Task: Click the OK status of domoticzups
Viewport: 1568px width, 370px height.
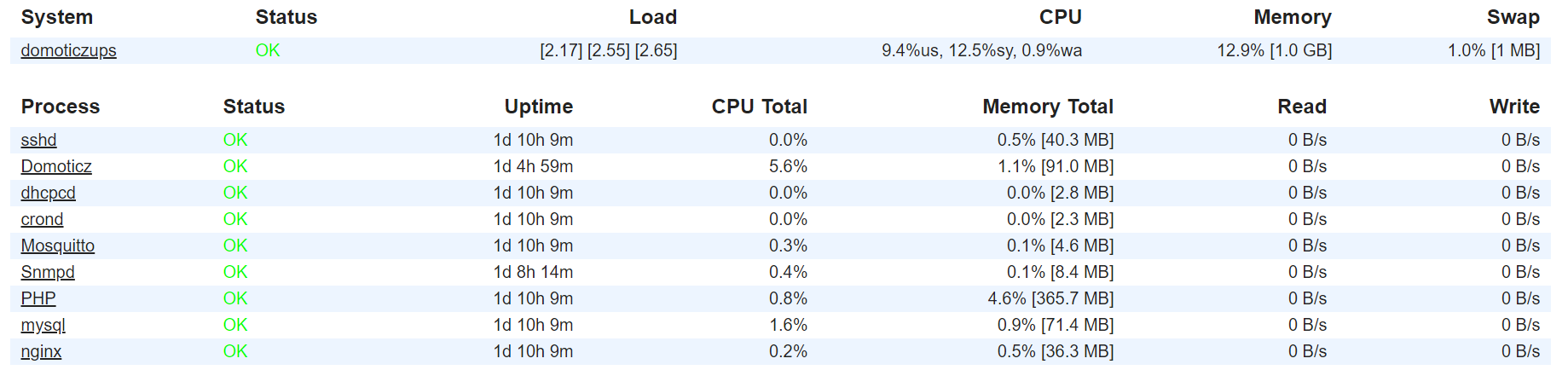Action: pyautogui.click(x=268, y=50)
